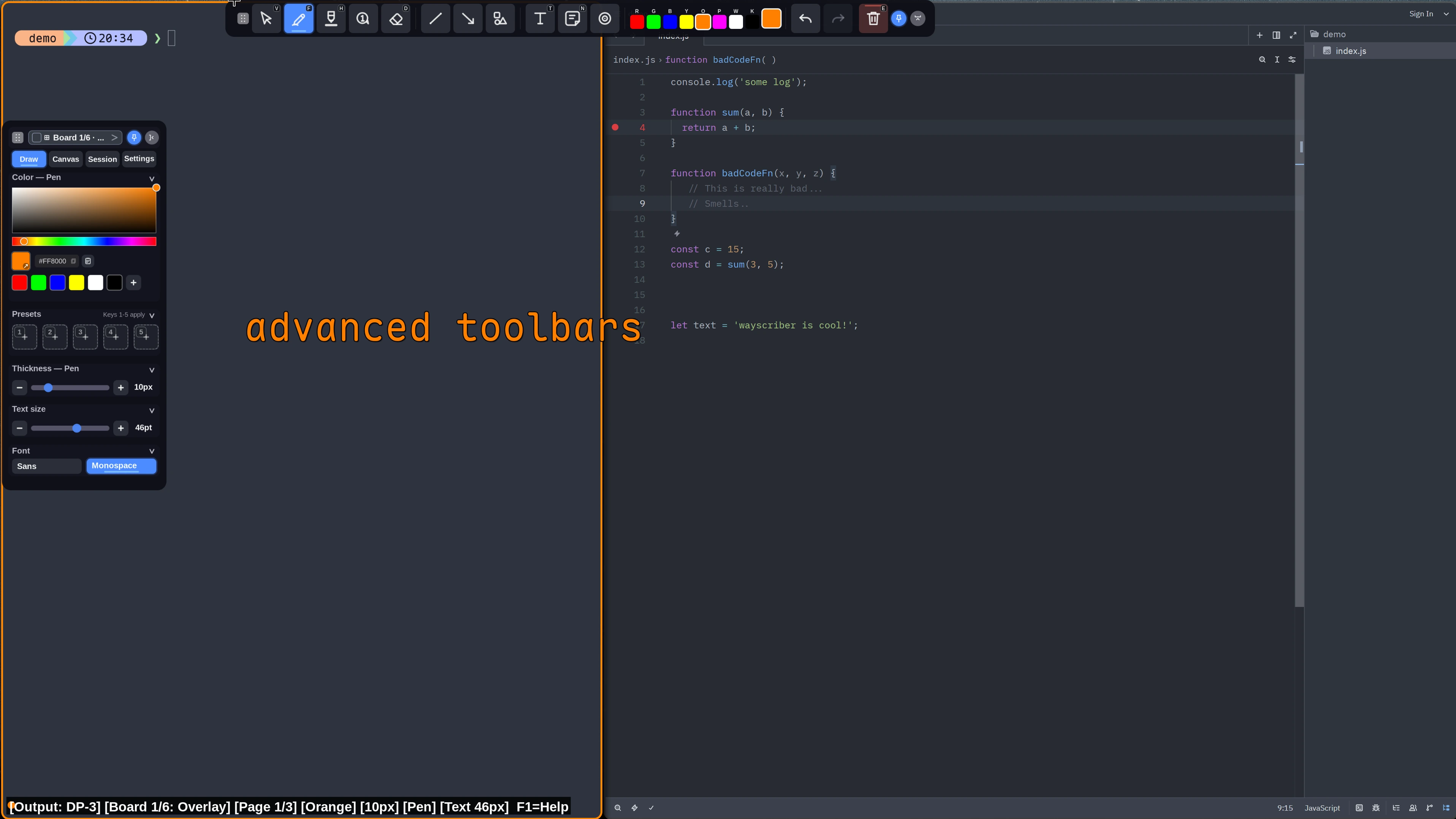This screenshot has width=1456, height=819.
Task: Increase pen thickness with plus button
Action: point(120,387)
